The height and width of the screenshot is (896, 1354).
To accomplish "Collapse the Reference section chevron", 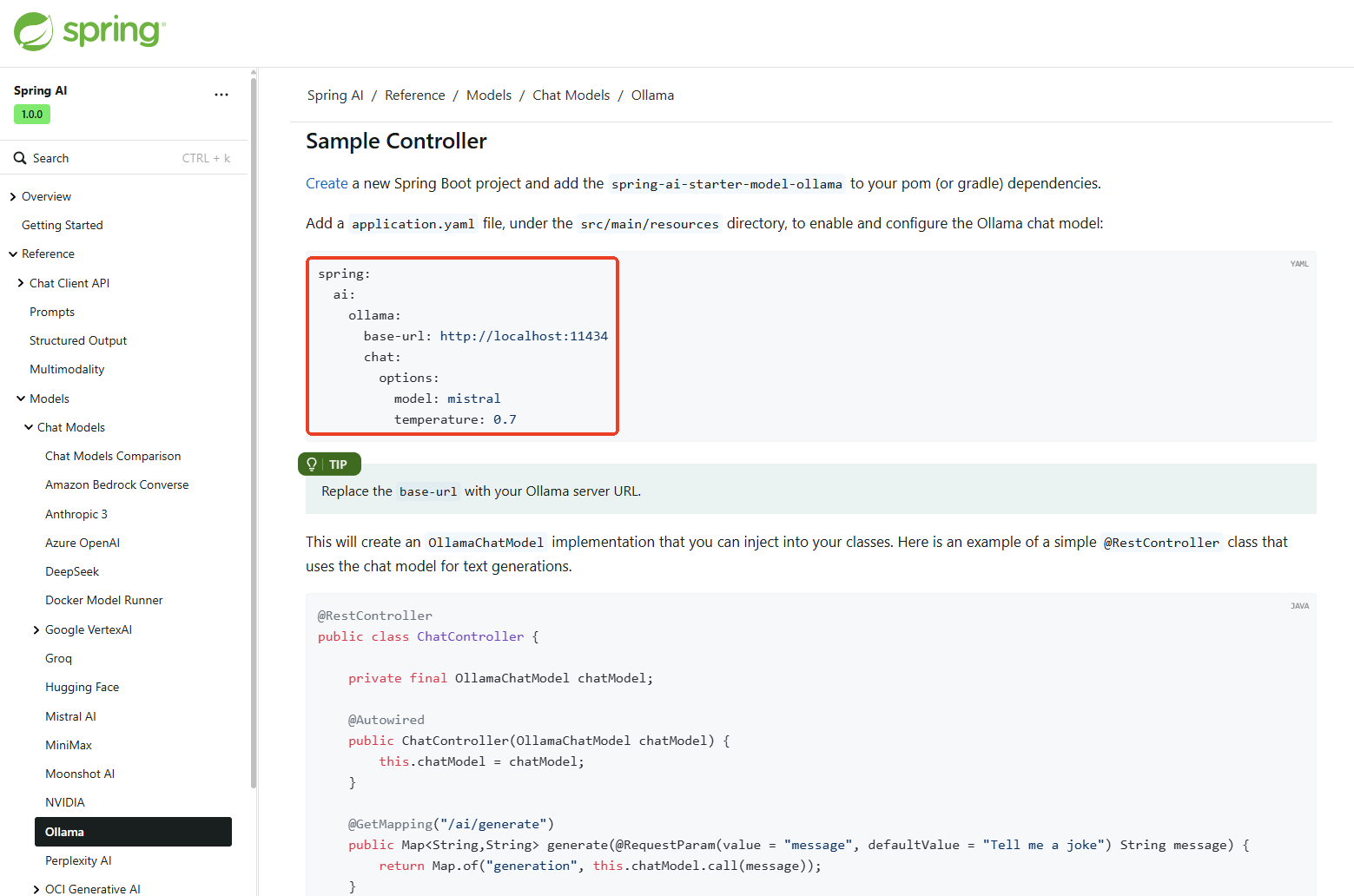I will 13,254.
